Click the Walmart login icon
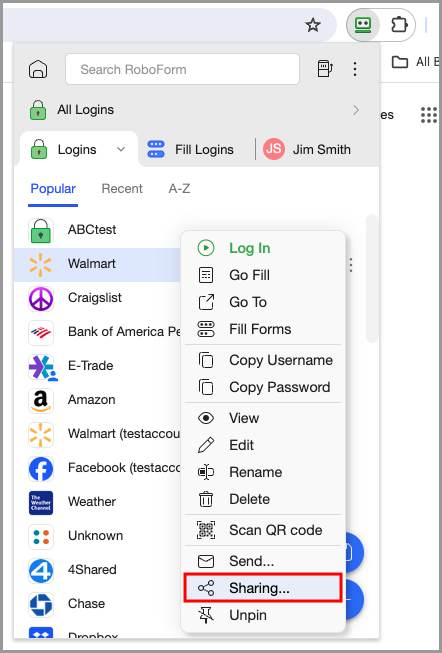Screen dimensions: 442x653 pyautogui.click(x=40, y=264)
